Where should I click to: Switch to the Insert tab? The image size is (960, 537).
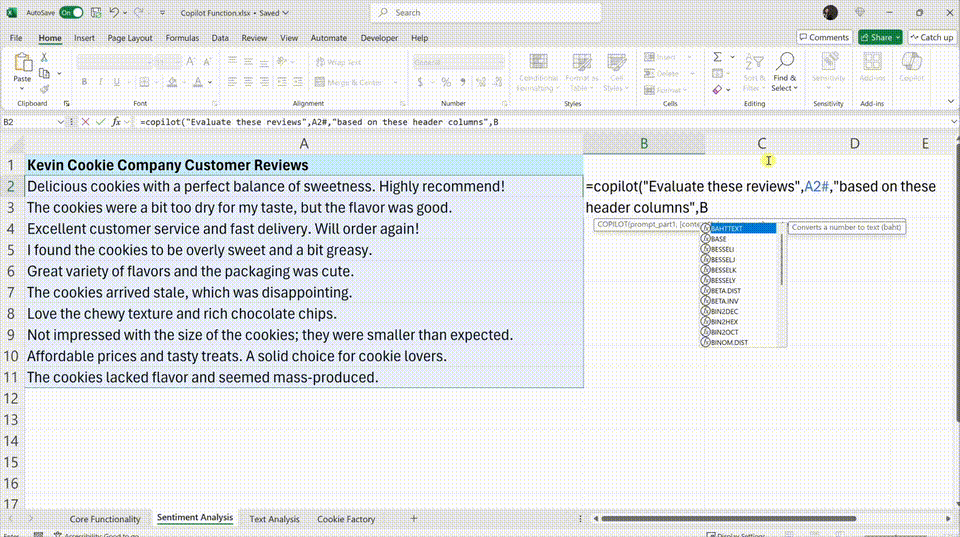84,38
